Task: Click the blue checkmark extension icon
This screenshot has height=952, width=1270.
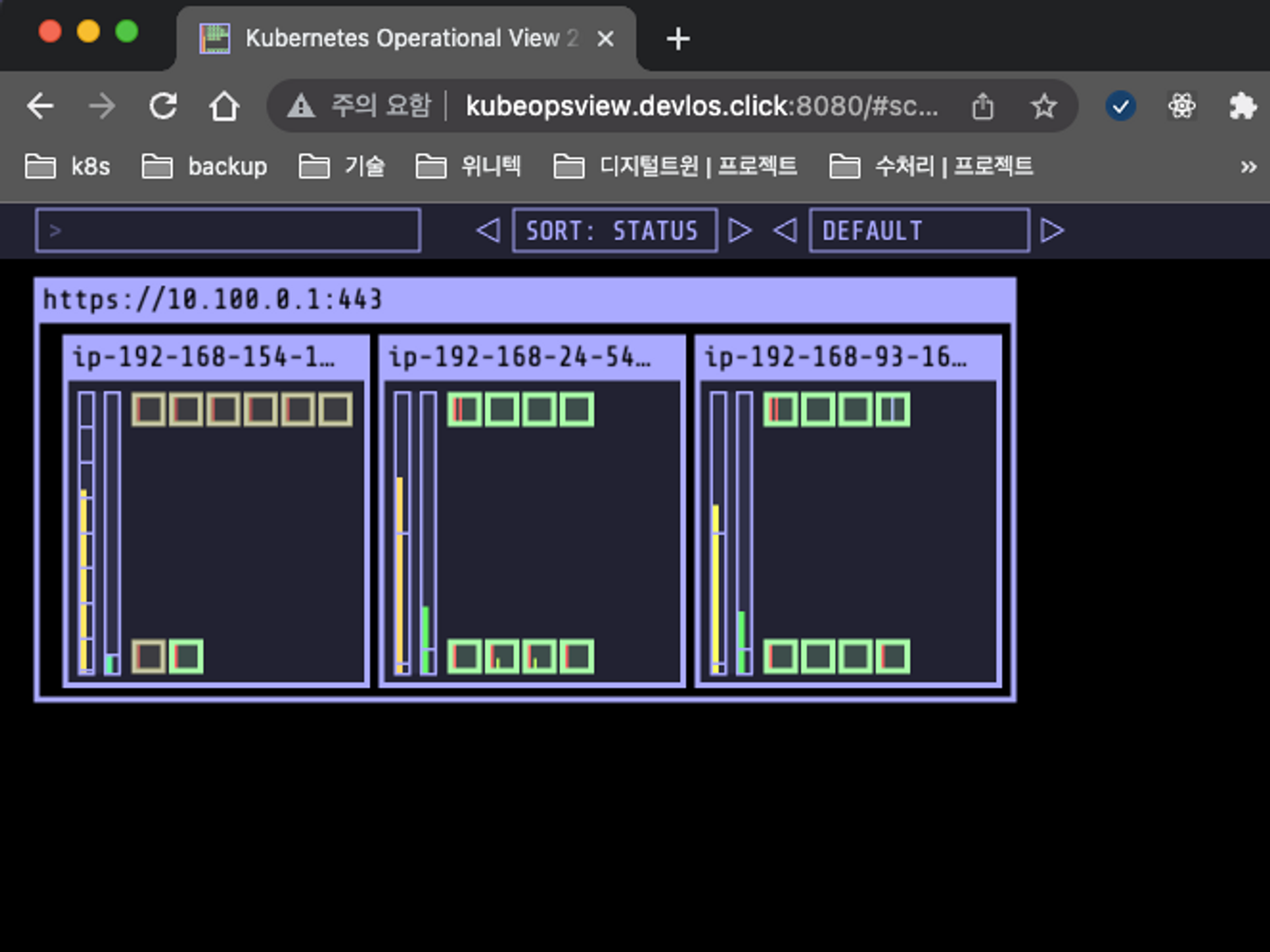Action: point(1120,106)
